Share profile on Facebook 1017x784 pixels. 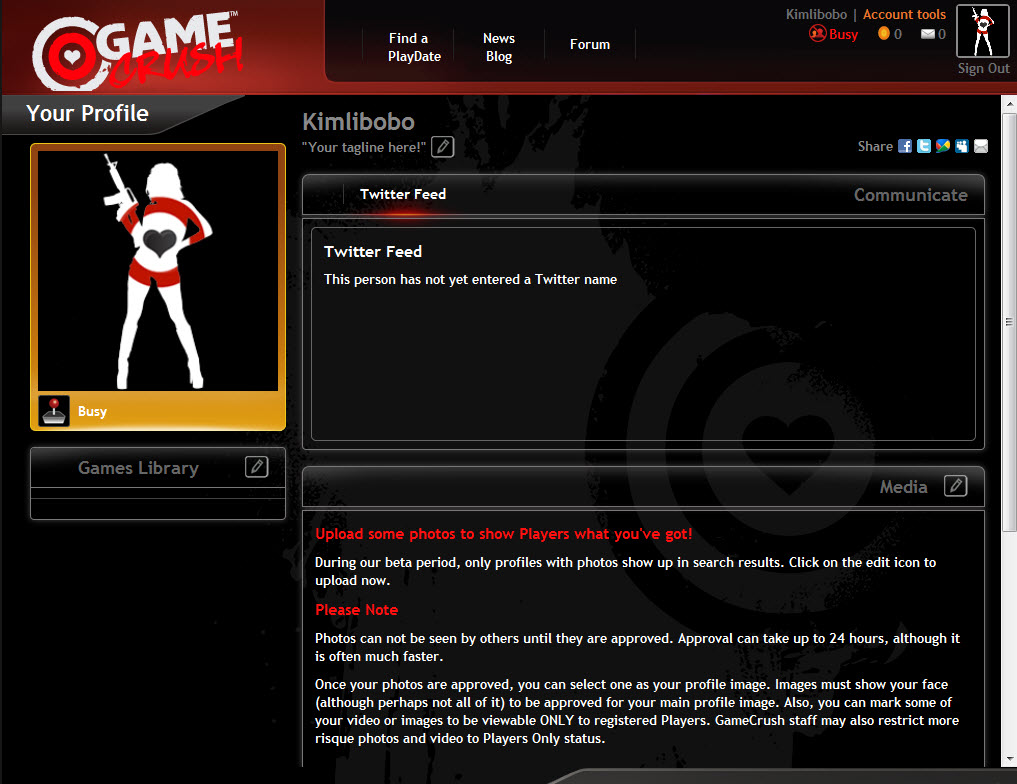coord(905,146)
